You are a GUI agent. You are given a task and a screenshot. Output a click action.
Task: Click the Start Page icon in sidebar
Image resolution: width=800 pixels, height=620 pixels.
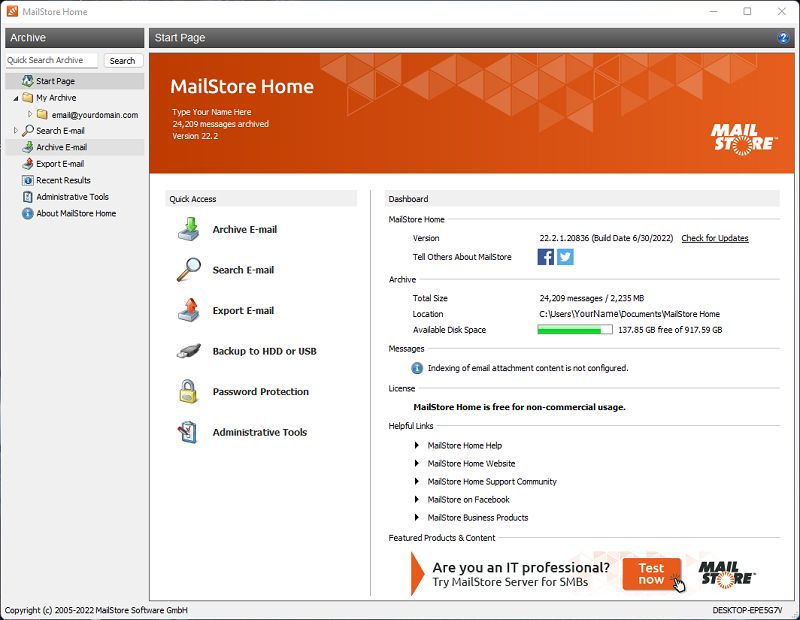pyautogui.click(x=28, y=81)
